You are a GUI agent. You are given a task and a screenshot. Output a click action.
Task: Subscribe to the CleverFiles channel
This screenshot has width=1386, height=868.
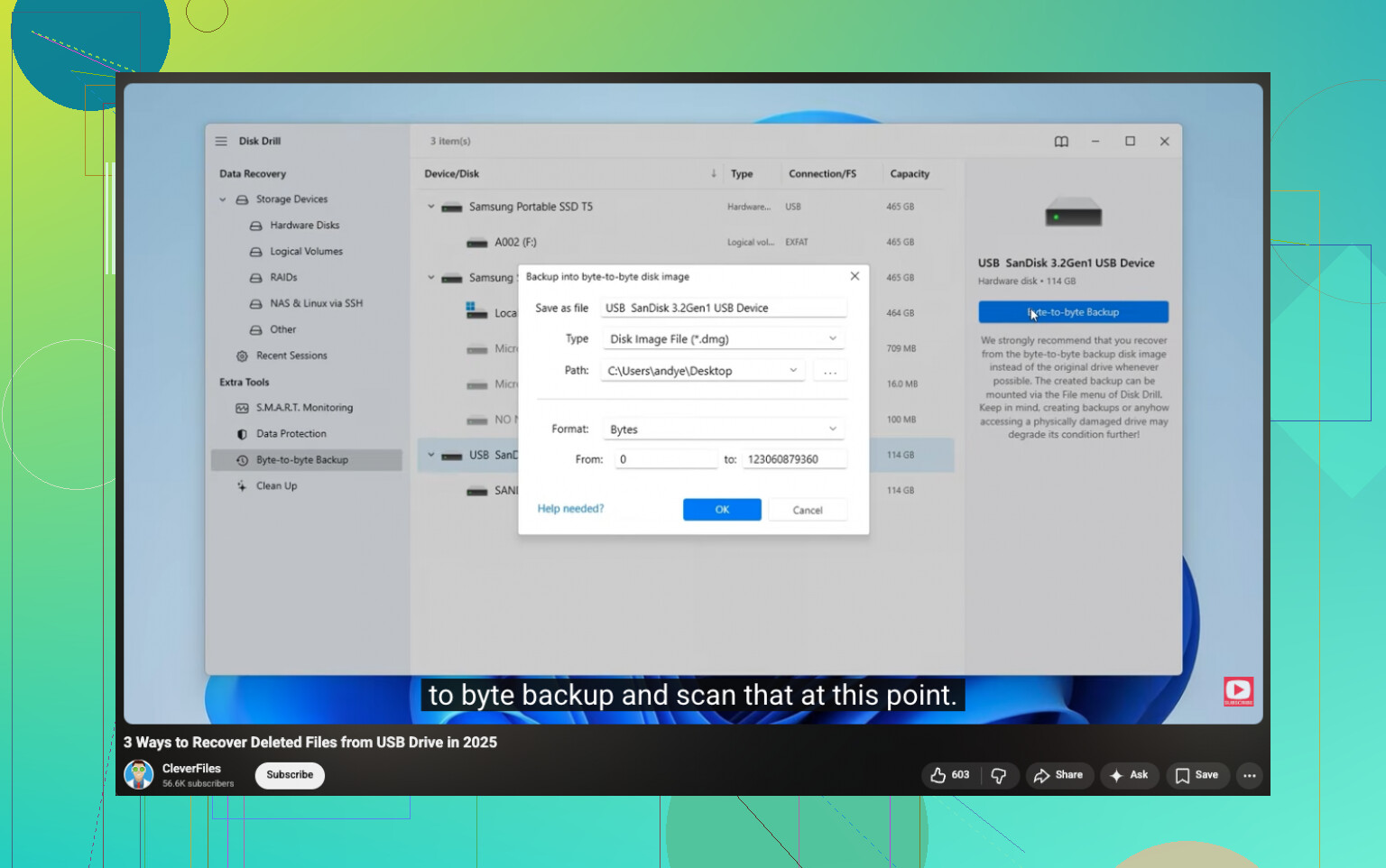(x=290, y=775)
